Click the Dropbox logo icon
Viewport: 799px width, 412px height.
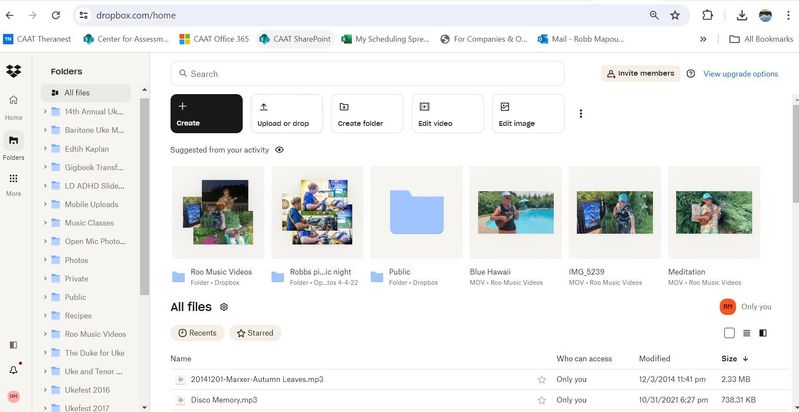(13, 72)
